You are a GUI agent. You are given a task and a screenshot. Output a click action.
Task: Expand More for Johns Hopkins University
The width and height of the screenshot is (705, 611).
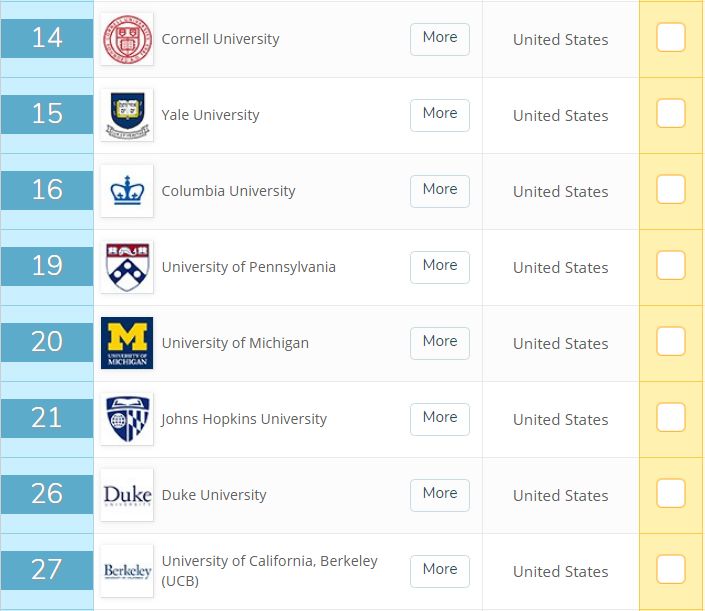440,418
